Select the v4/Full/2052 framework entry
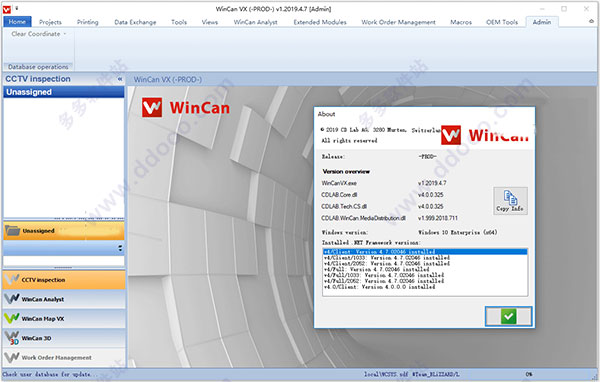The height and width of the screenshot is (382, 600). (x=425, y=281)
